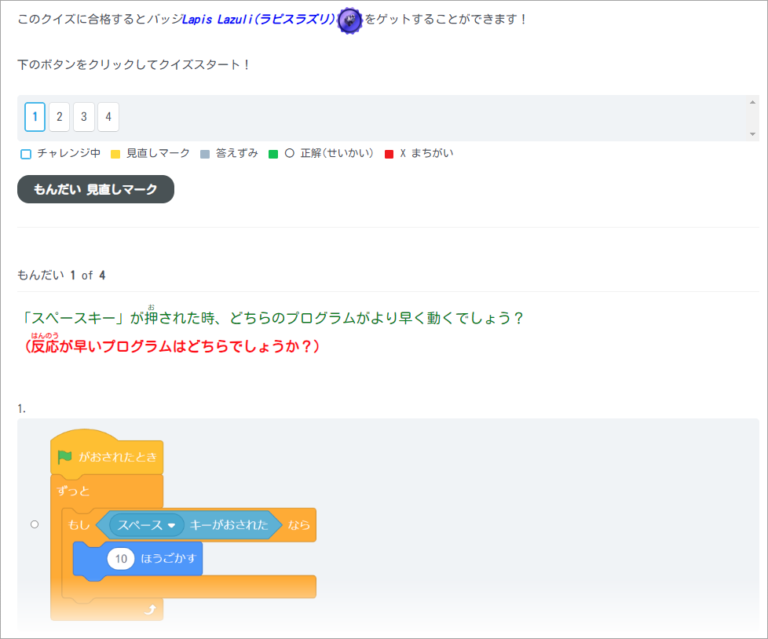
Task: Click the yellow 見直しマーク legend square
Action: (115, 154)
